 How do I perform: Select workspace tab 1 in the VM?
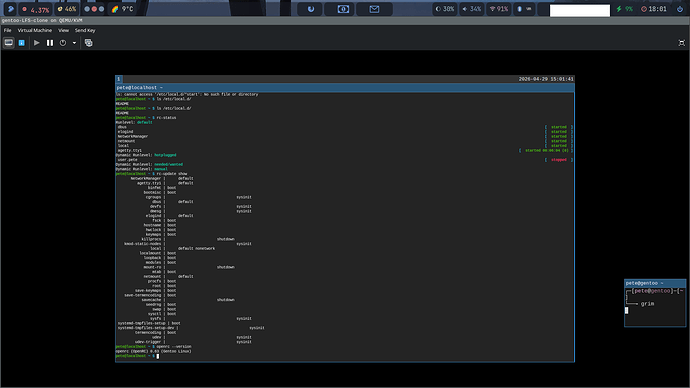pyautogui.click(x=118, y=79)
